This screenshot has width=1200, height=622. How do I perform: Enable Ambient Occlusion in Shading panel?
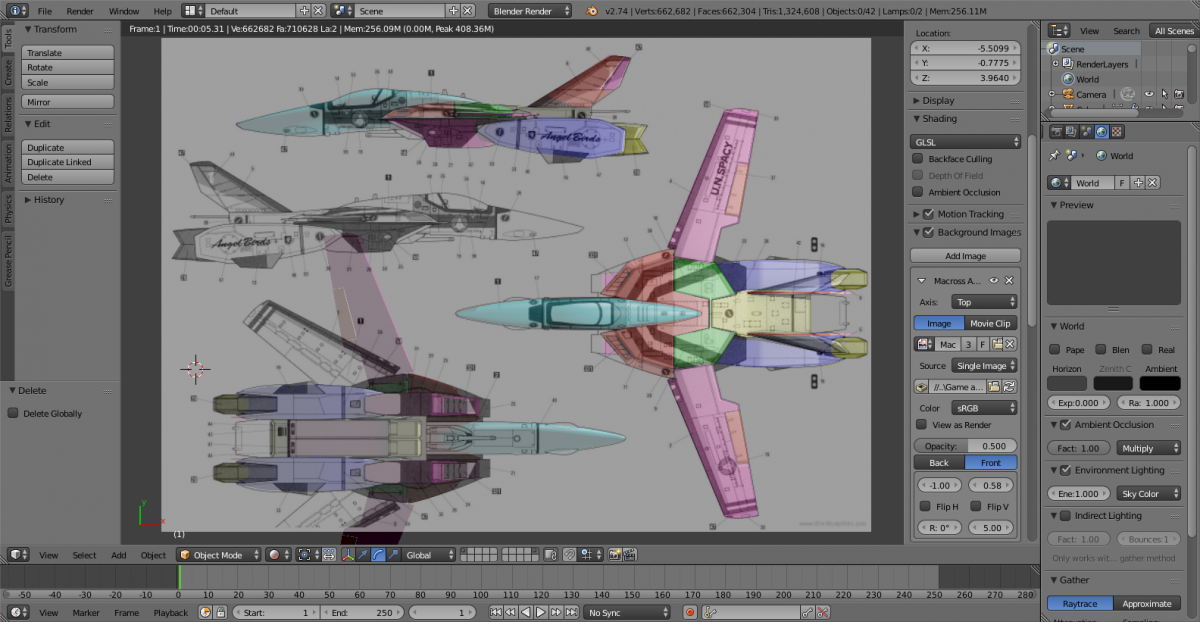(918, 192)
